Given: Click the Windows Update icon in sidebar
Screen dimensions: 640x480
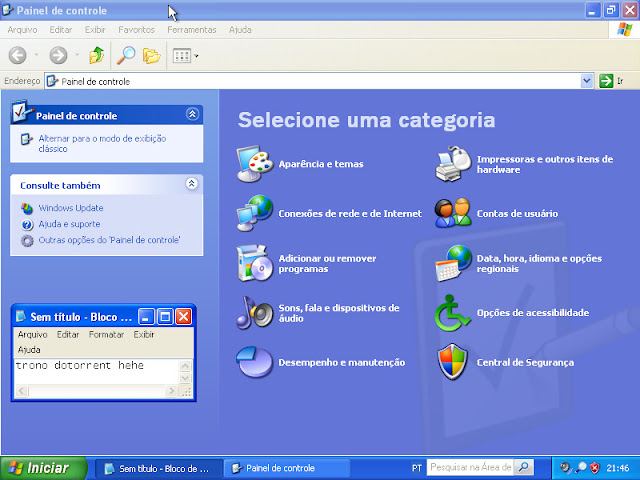Looking at the screenshot, I should click(27, 208).
